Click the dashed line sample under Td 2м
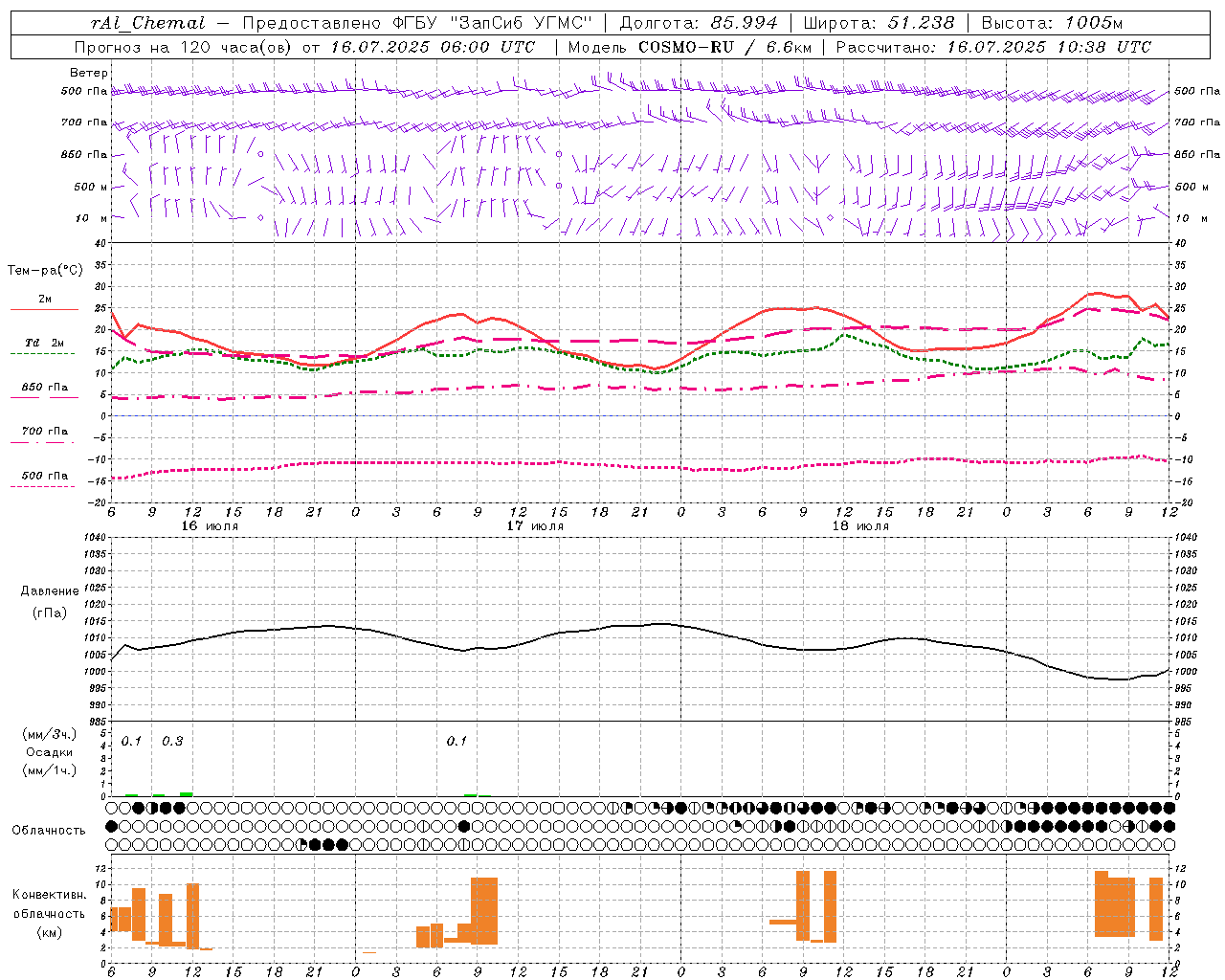1225x980 pixels. pyautogui.click(x=43, y=353)
